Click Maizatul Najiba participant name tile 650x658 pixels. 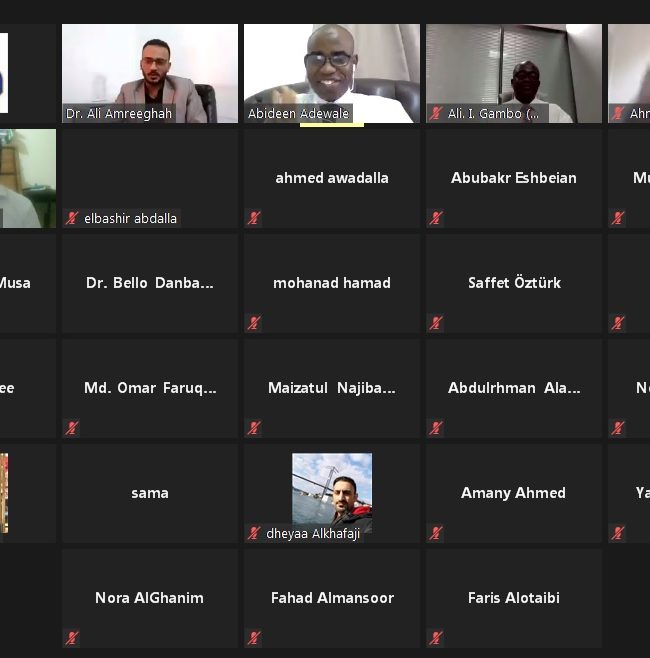[x=332, y=388]
